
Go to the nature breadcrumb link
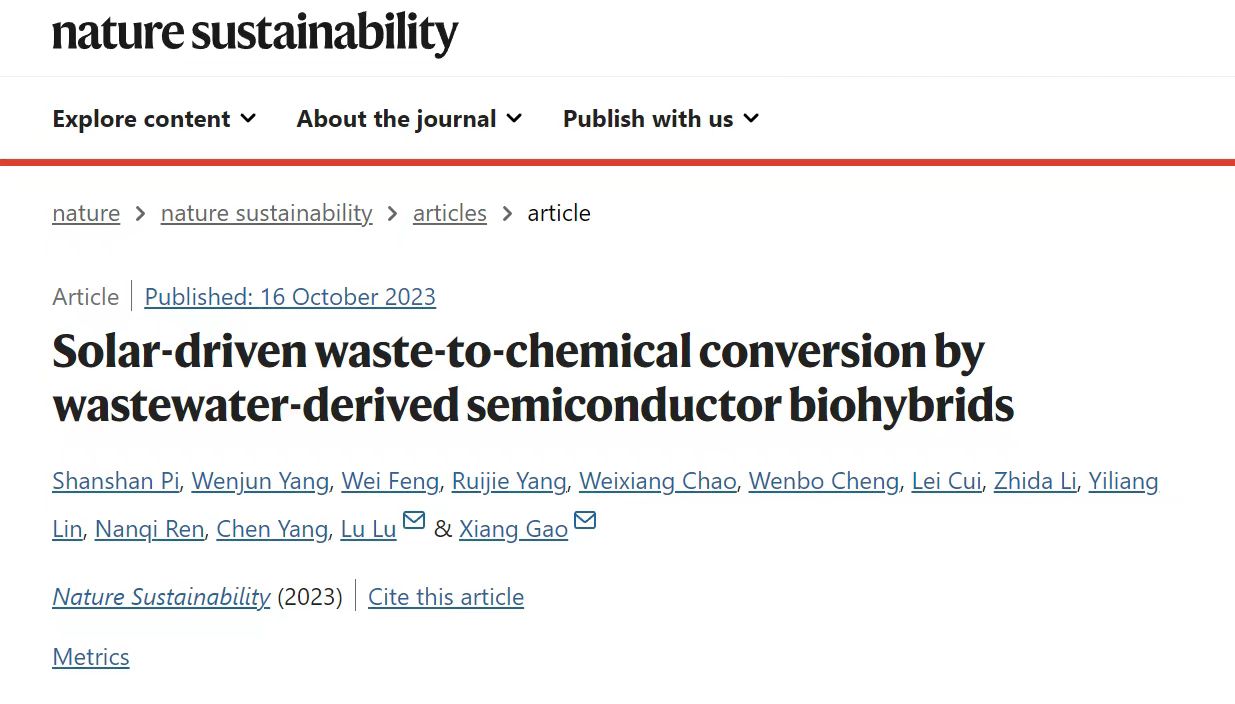[x=86, y=213]
